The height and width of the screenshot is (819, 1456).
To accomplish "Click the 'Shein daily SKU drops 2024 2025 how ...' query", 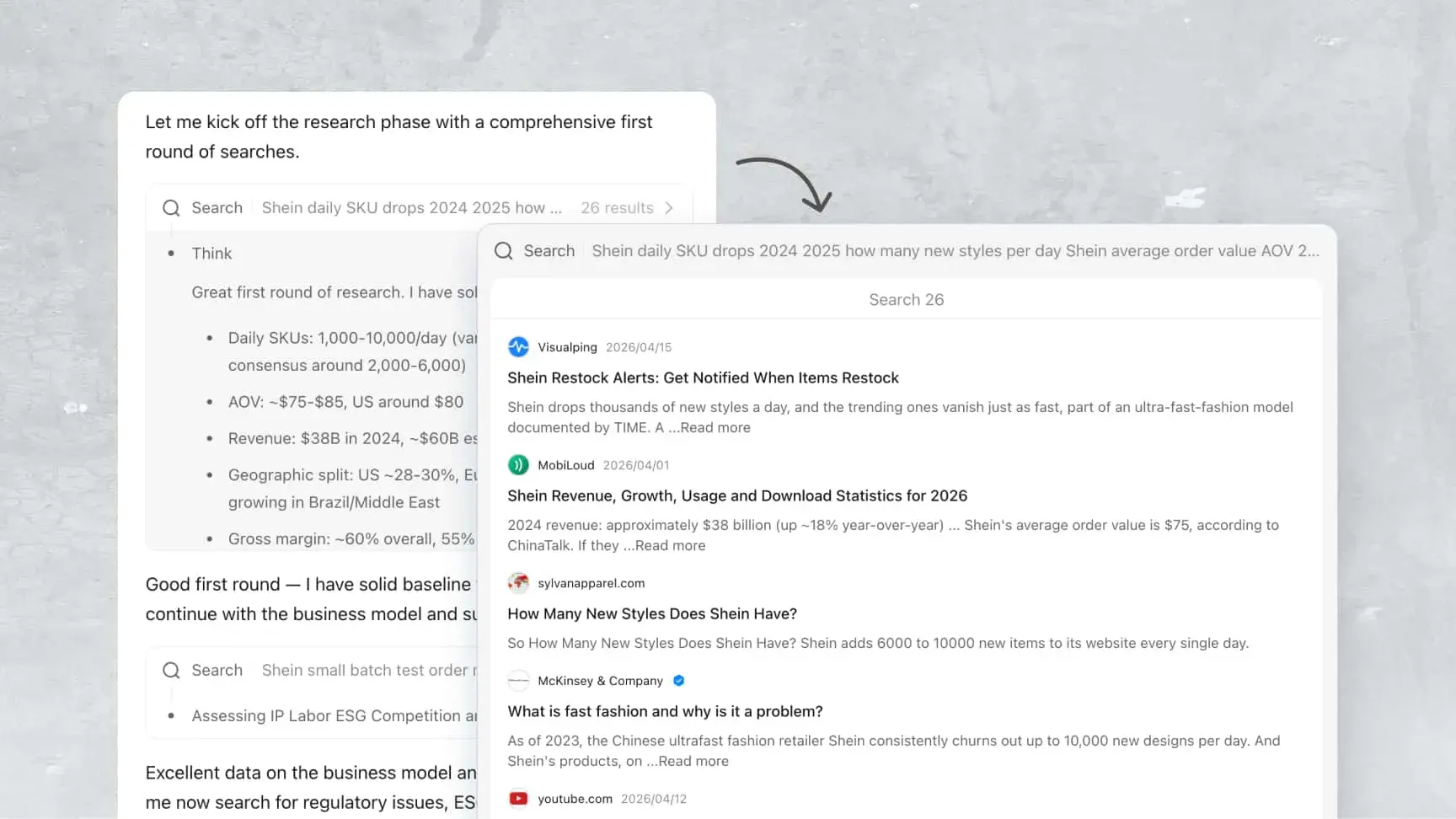I will pyautogui.click(x=411, y=208).
